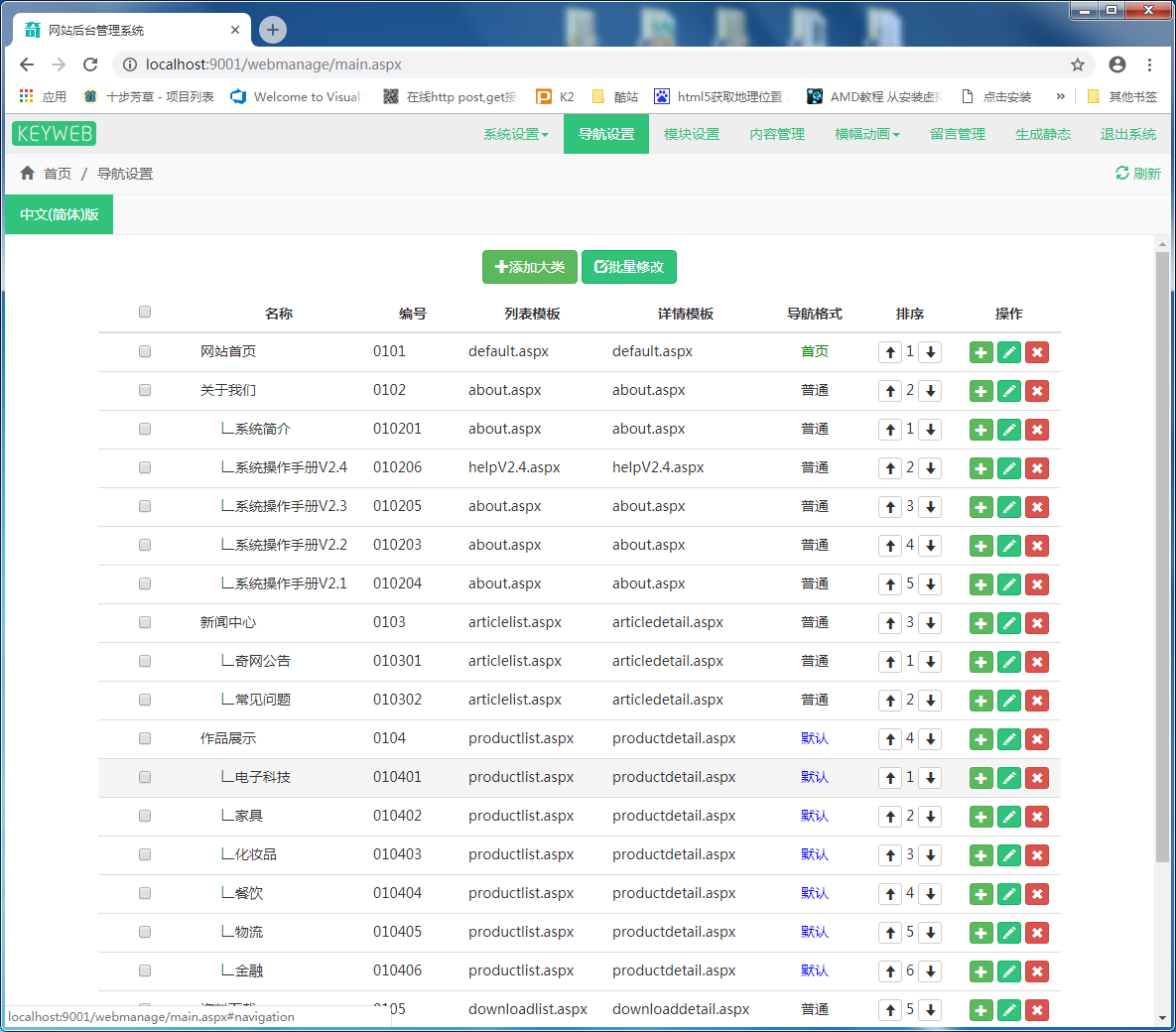
Task: Go to 内容管理 section
Action: point(777,134)
